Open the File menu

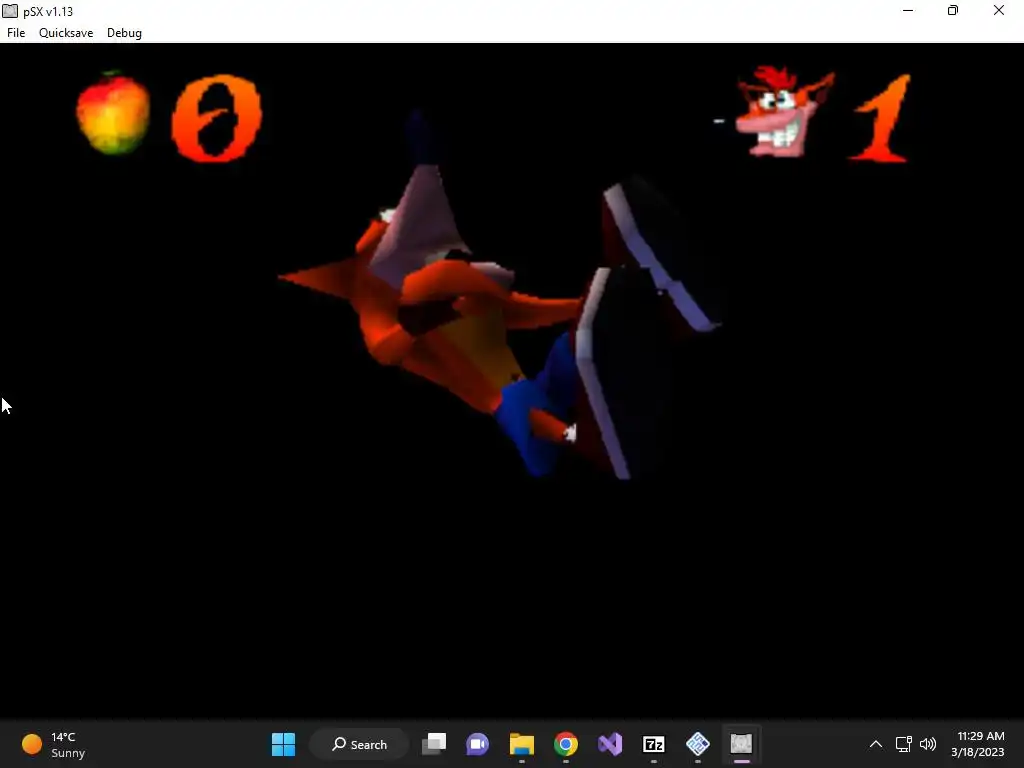16,33
